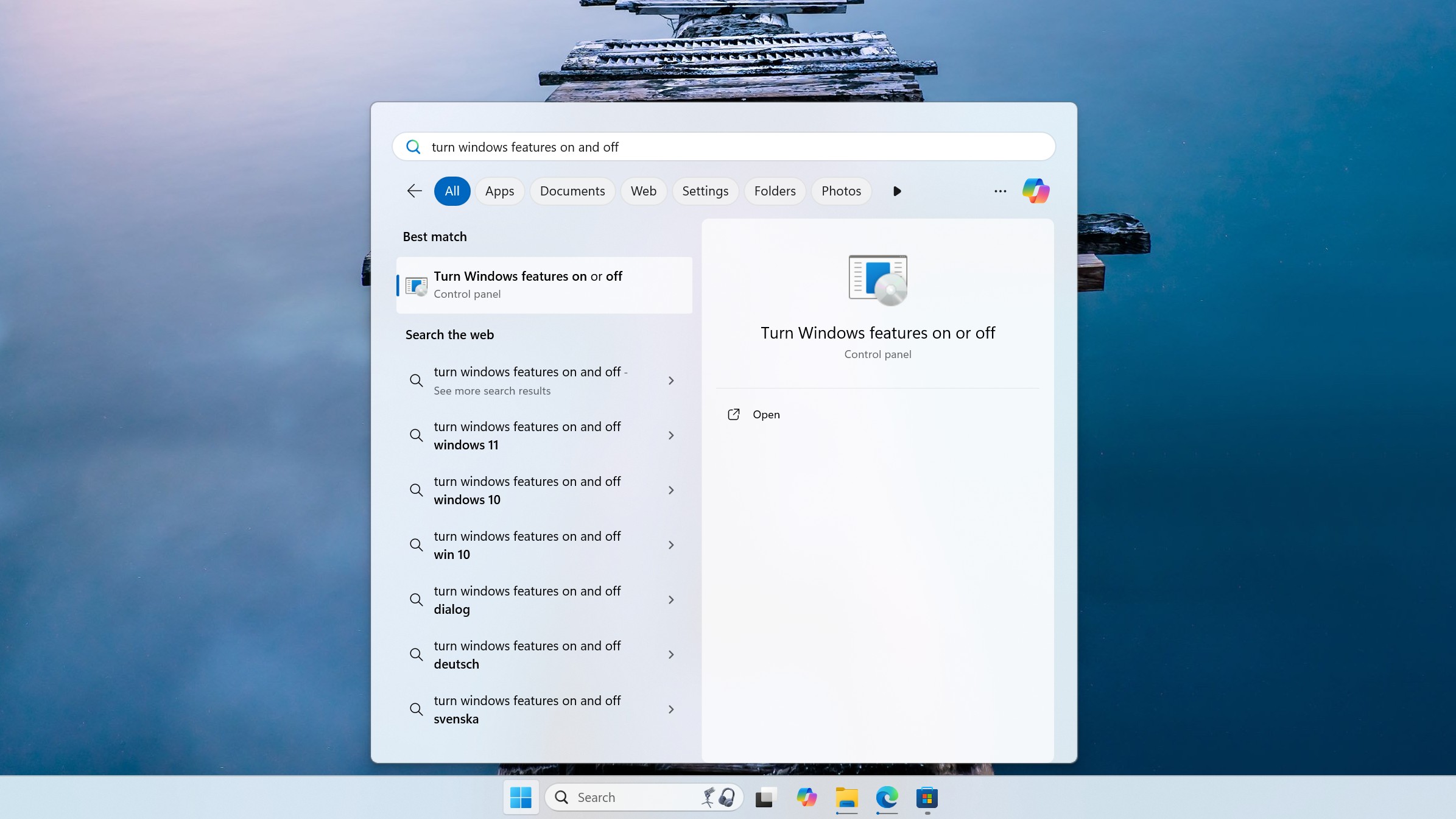This screenshot has height=819, width=1456.
Task: Click the Start button on the taskbar
Action: 521,796
